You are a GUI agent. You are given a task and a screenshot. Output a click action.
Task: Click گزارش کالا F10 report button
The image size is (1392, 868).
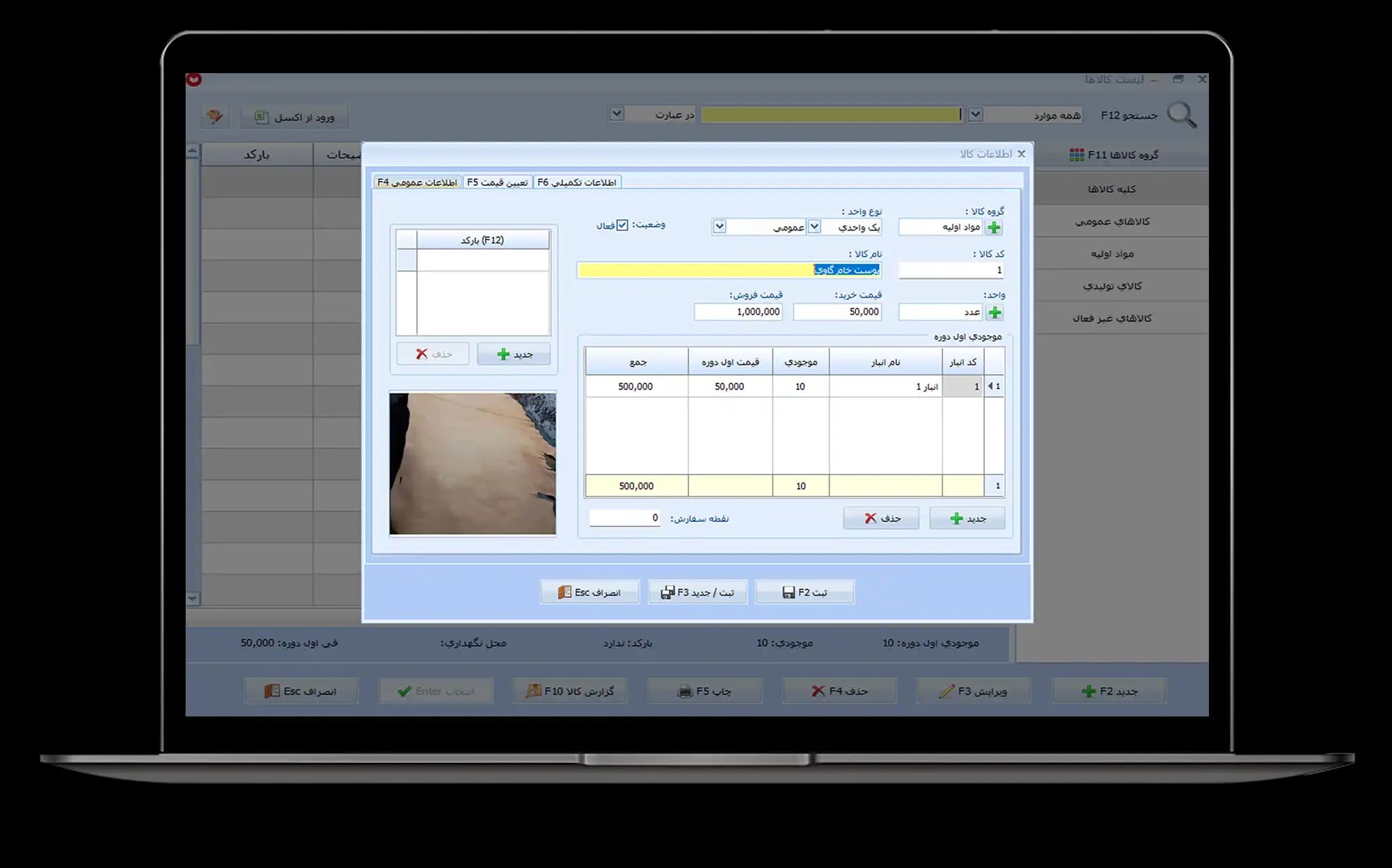570,691
